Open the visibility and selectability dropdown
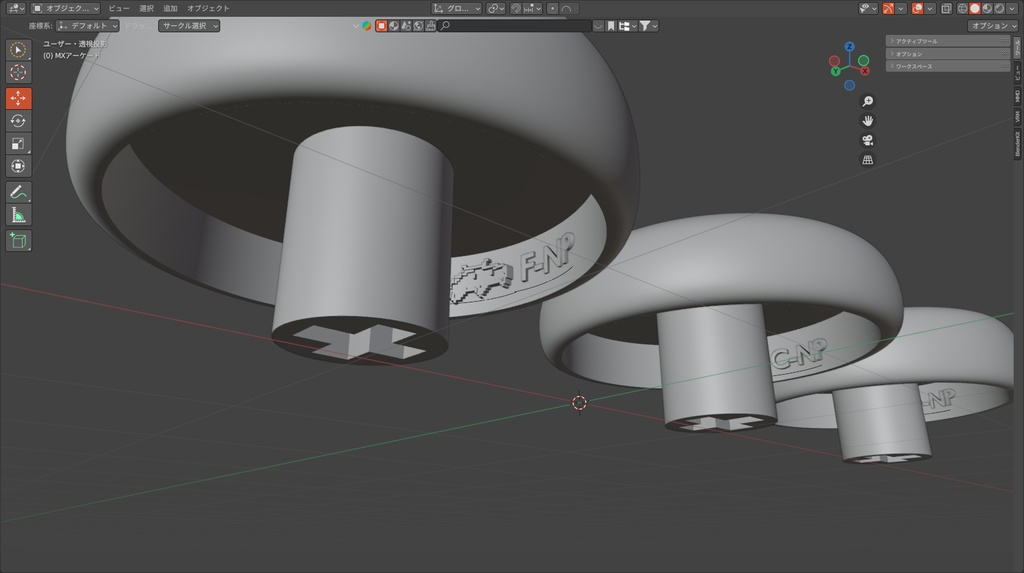This screenshot has height=573, width=1024. point(868,8)
